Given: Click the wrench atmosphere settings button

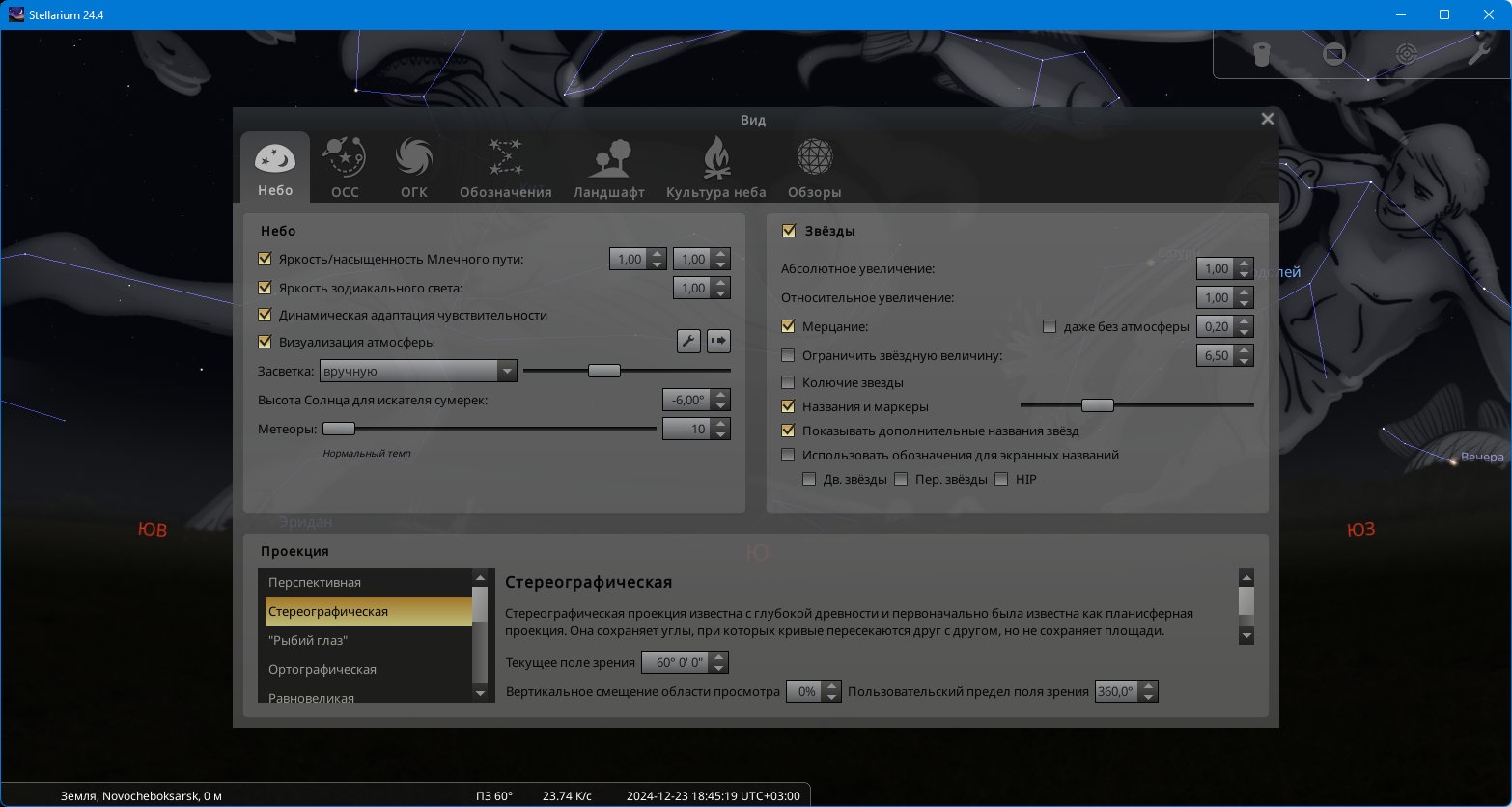Looking at the screenshot, I should [x=688, y=341].
